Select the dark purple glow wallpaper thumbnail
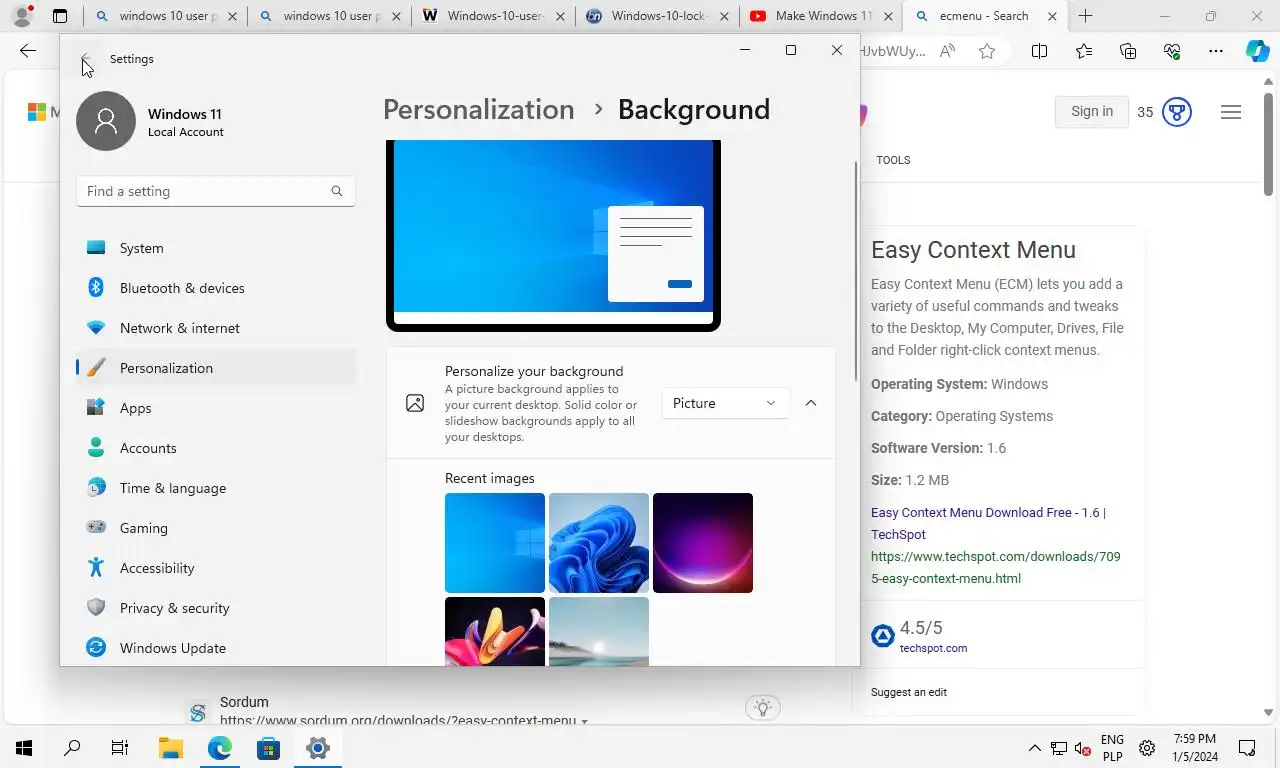 pyautogui.click(x=703, y=543)
